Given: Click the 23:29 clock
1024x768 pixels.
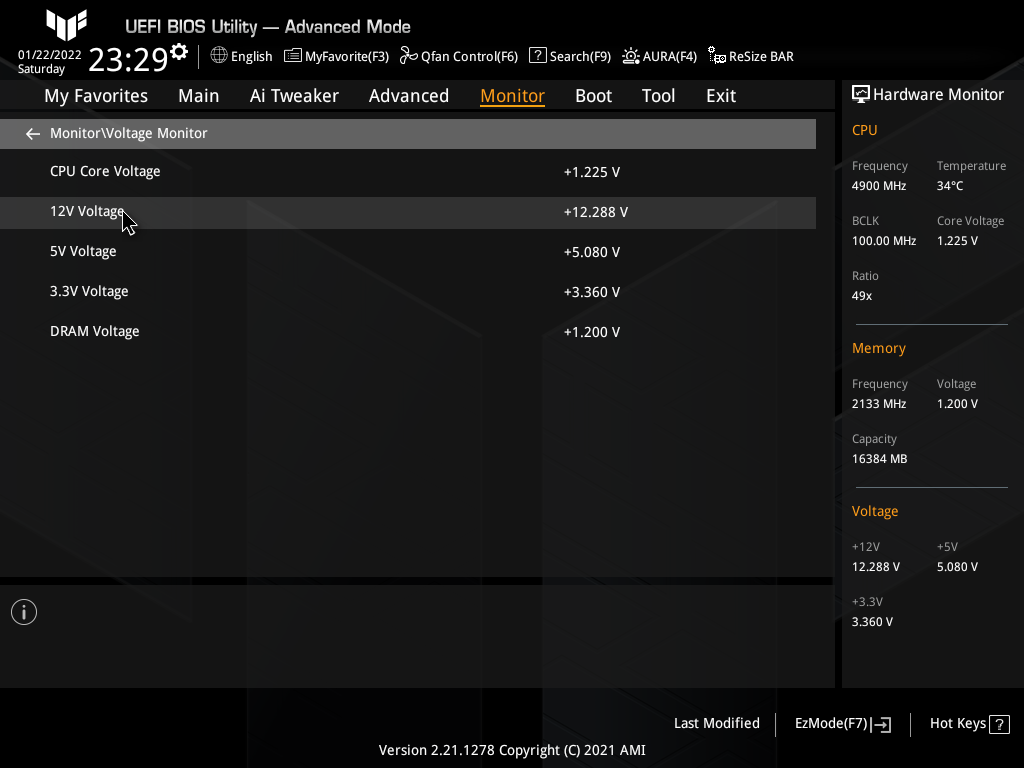Looking at the screenshot, I should [x=128, y=60].
